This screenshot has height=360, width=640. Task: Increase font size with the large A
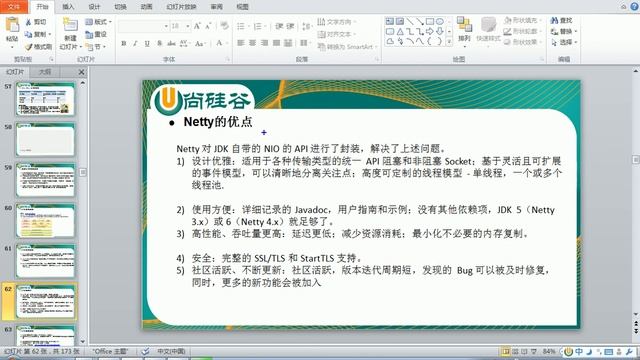(x=197, y=26)
